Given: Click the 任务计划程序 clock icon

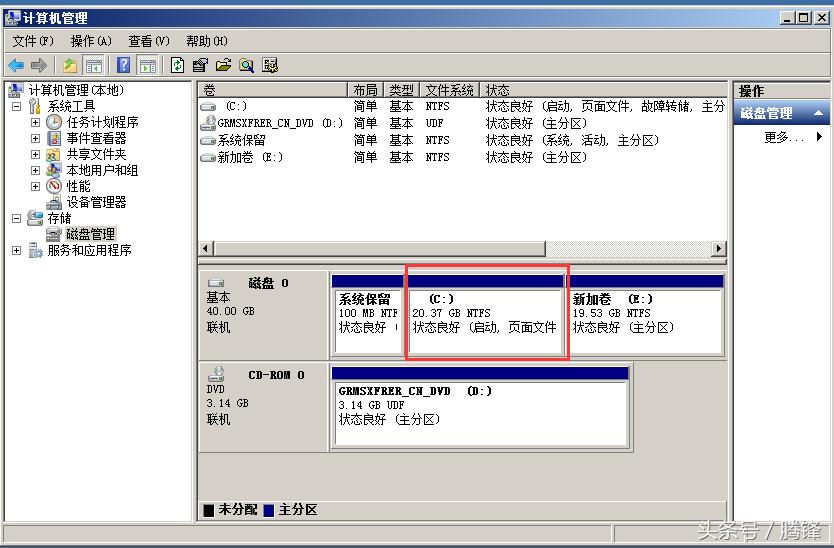Looking at the screenshot, I should click(x=54, y=122).
